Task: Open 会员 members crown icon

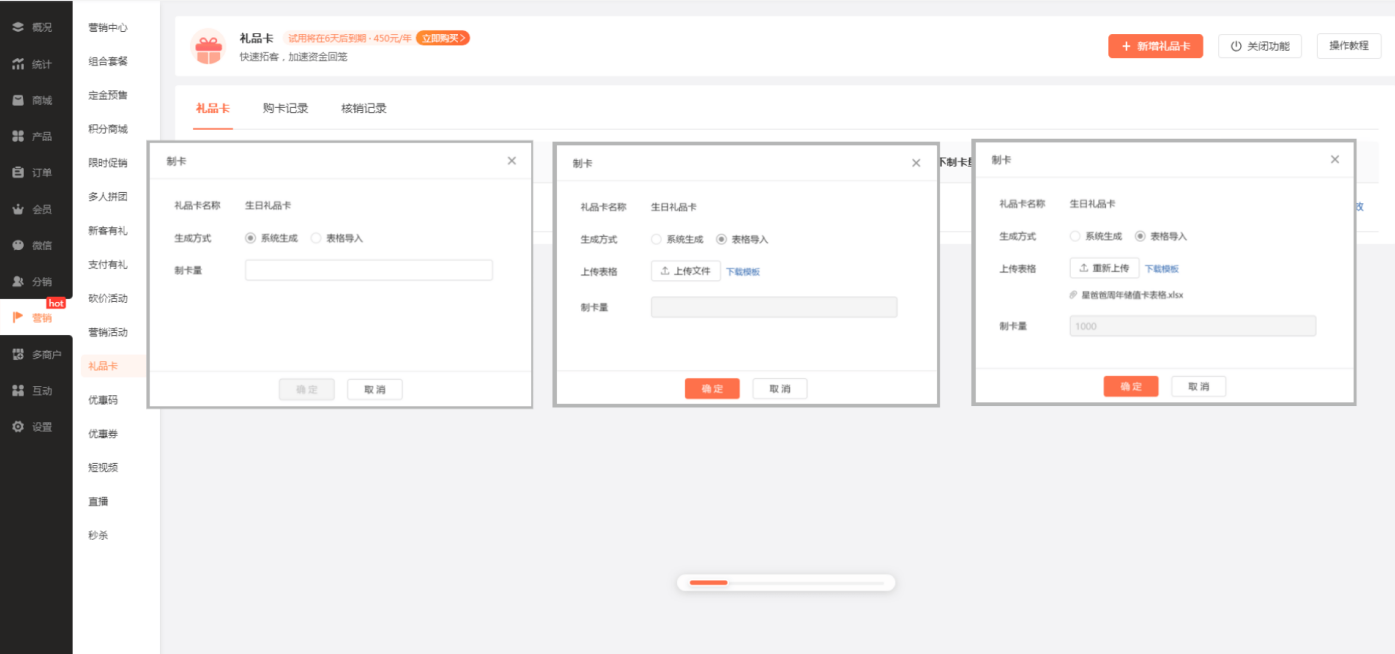Action: [x=18, y=209]
